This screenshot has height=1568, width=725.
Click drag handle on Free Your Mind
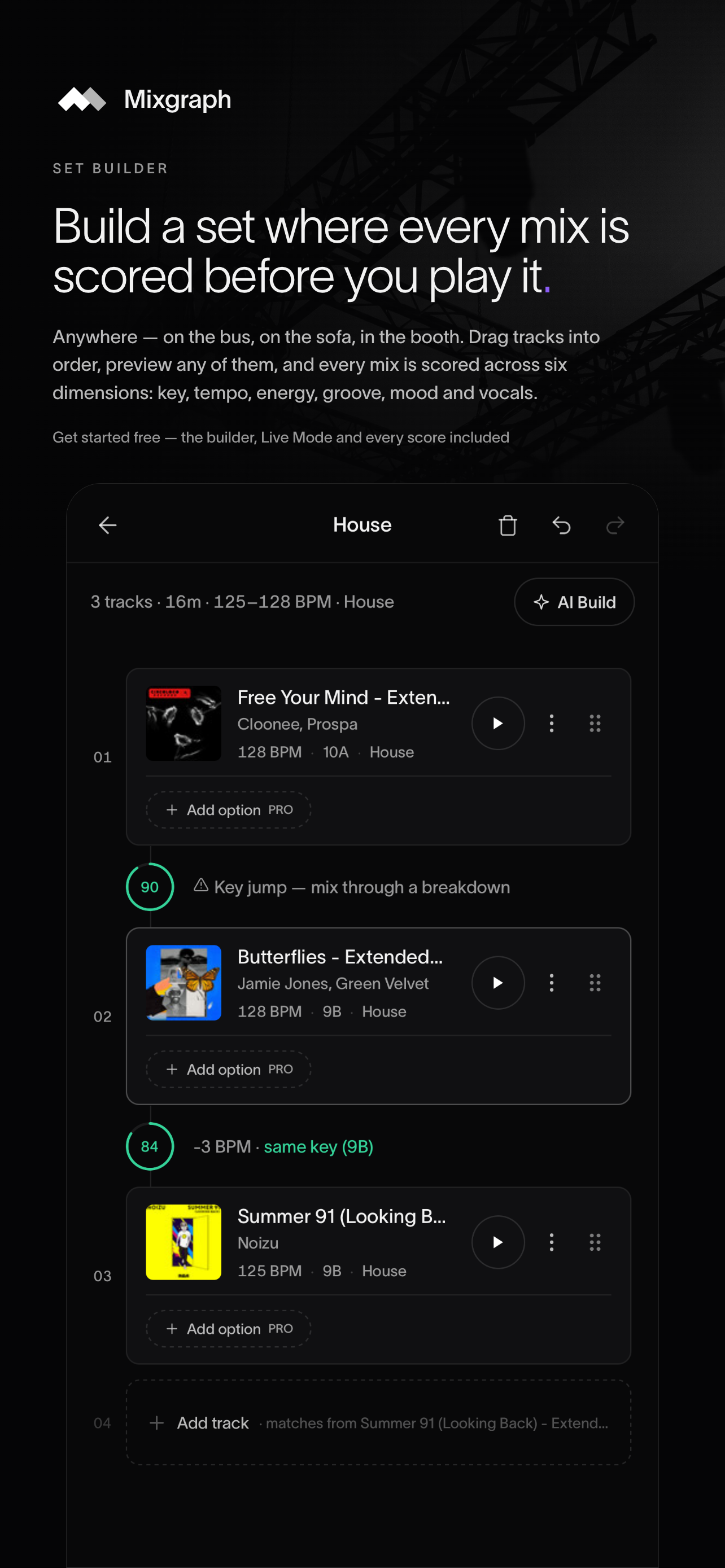[x=595, y=723]
